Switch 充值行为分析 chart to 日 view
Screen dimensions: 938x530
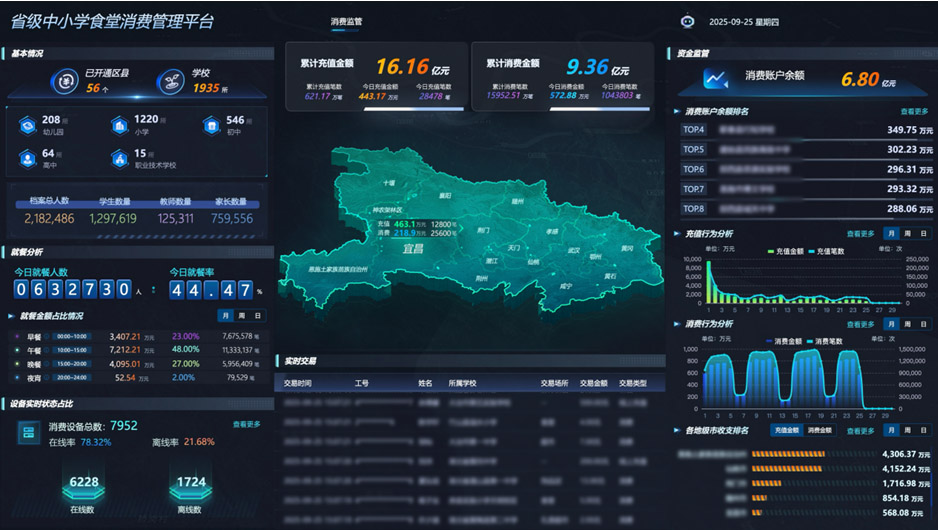click(923, 233)
